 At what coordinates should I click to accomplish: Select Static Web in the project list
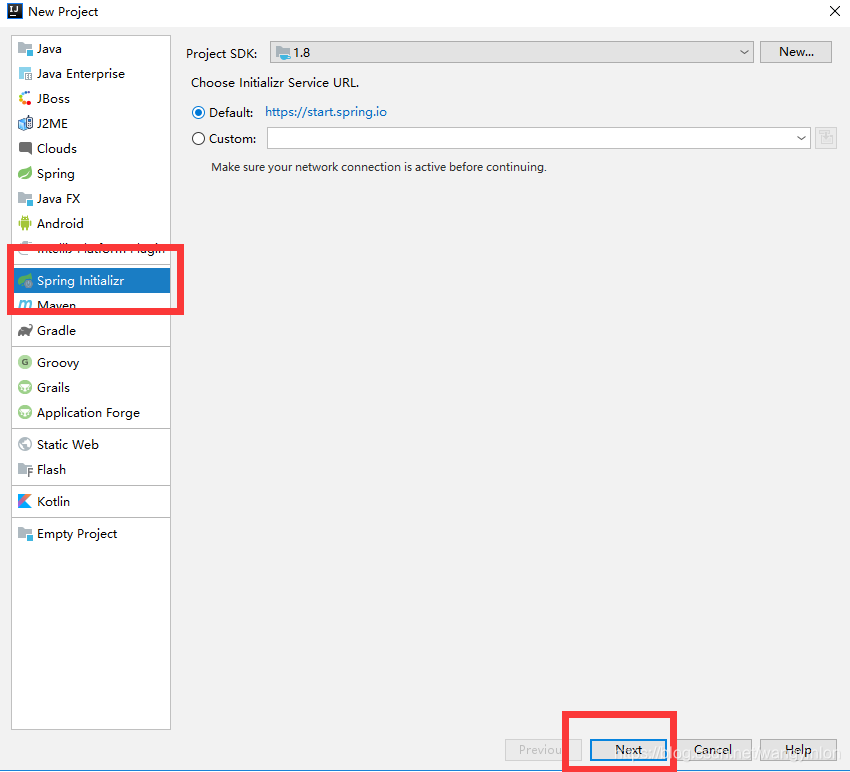pos(91,445)
